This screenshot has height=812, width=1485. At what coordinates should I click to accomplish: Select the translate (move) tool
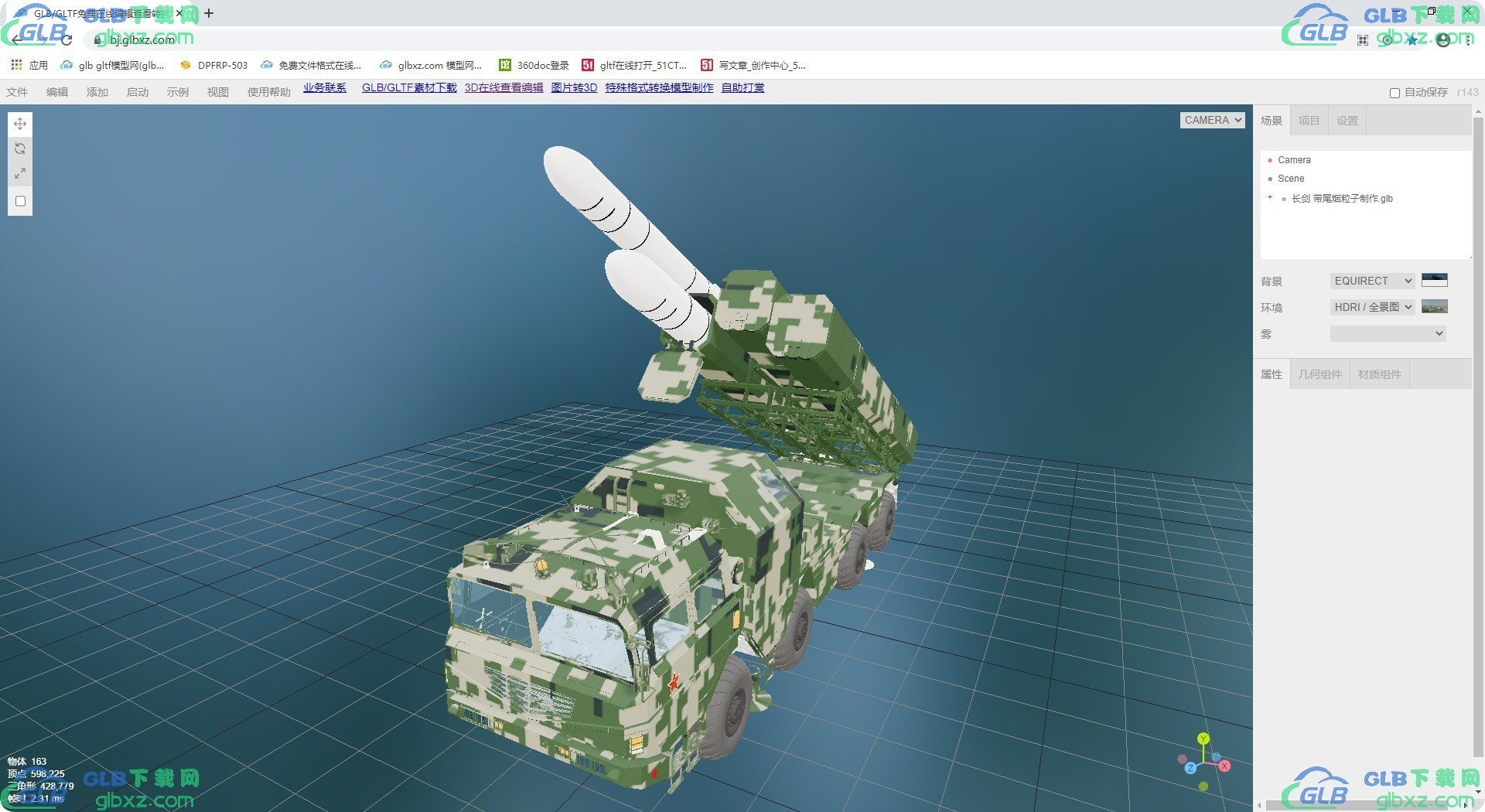coord(20,124)
